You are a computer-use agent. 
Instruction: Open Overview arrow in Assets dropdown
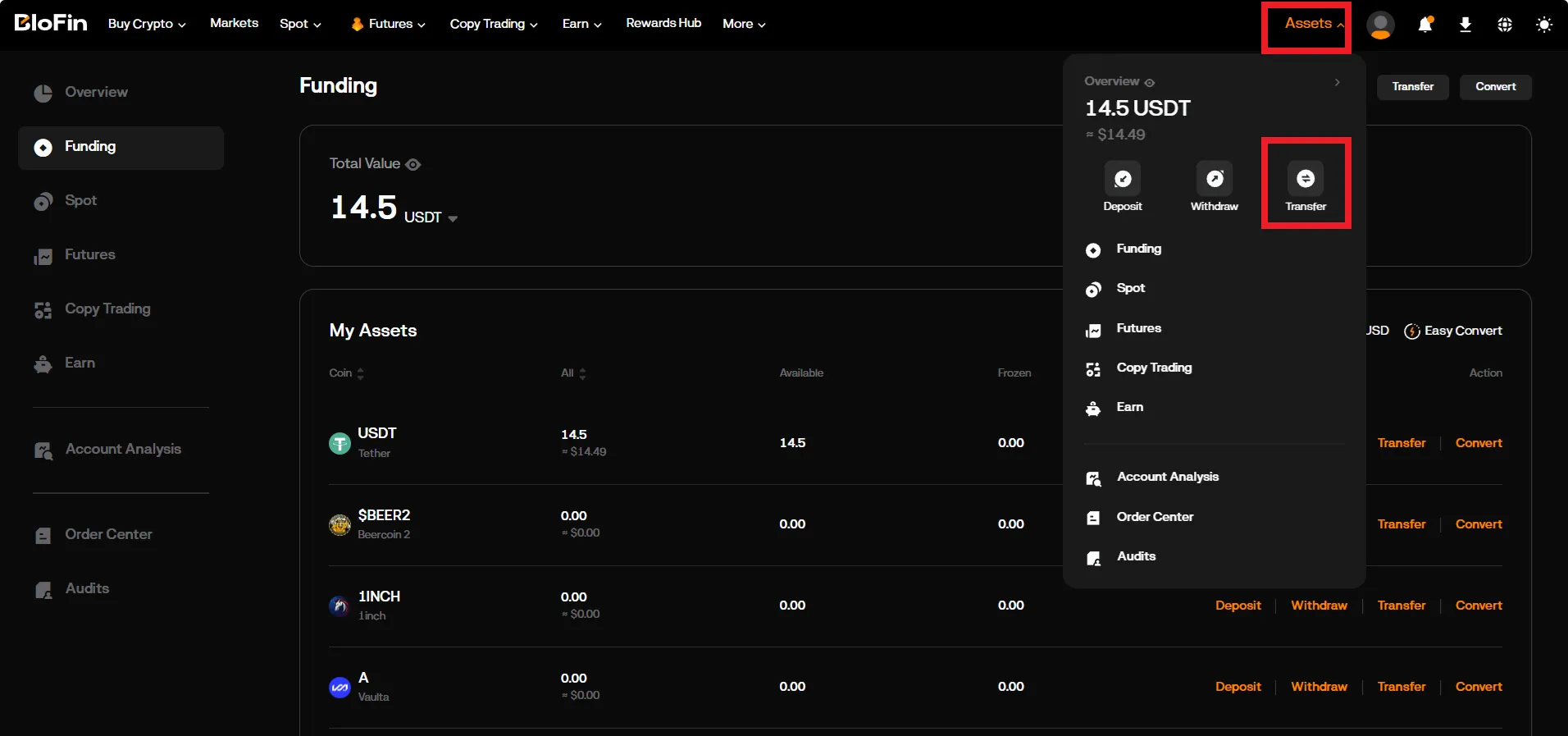pyautogui.click(x=1338, y=82)
